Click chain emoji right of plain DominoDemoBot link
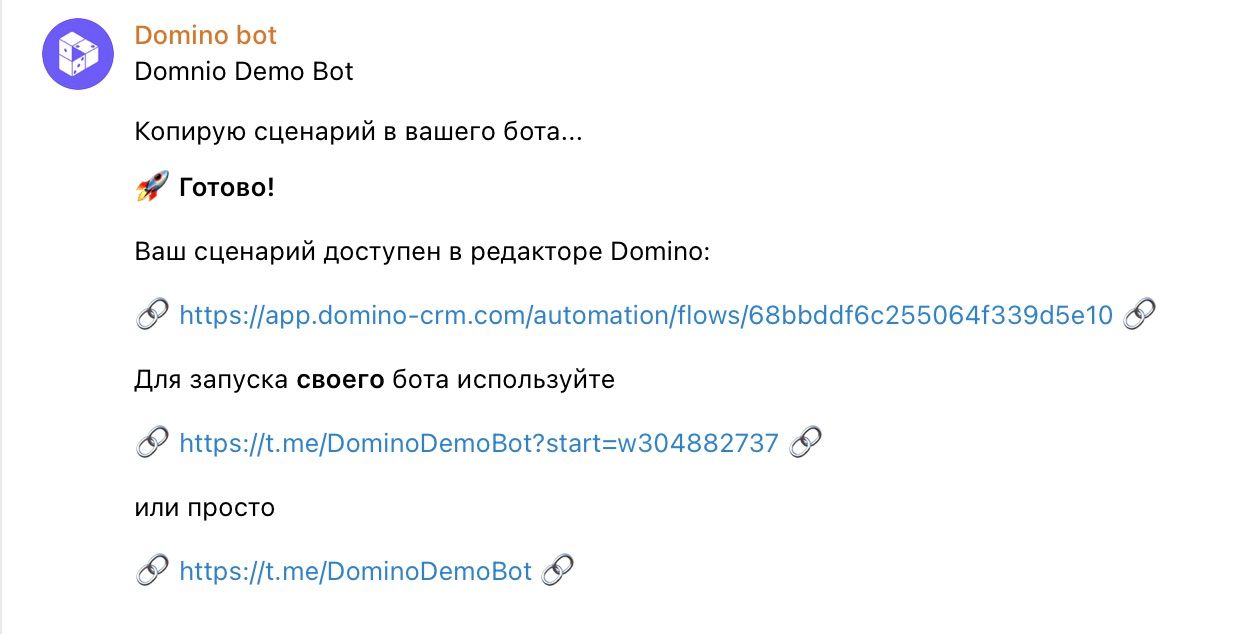The width and height of the screenshot is (1238, 634). (557, 571)
